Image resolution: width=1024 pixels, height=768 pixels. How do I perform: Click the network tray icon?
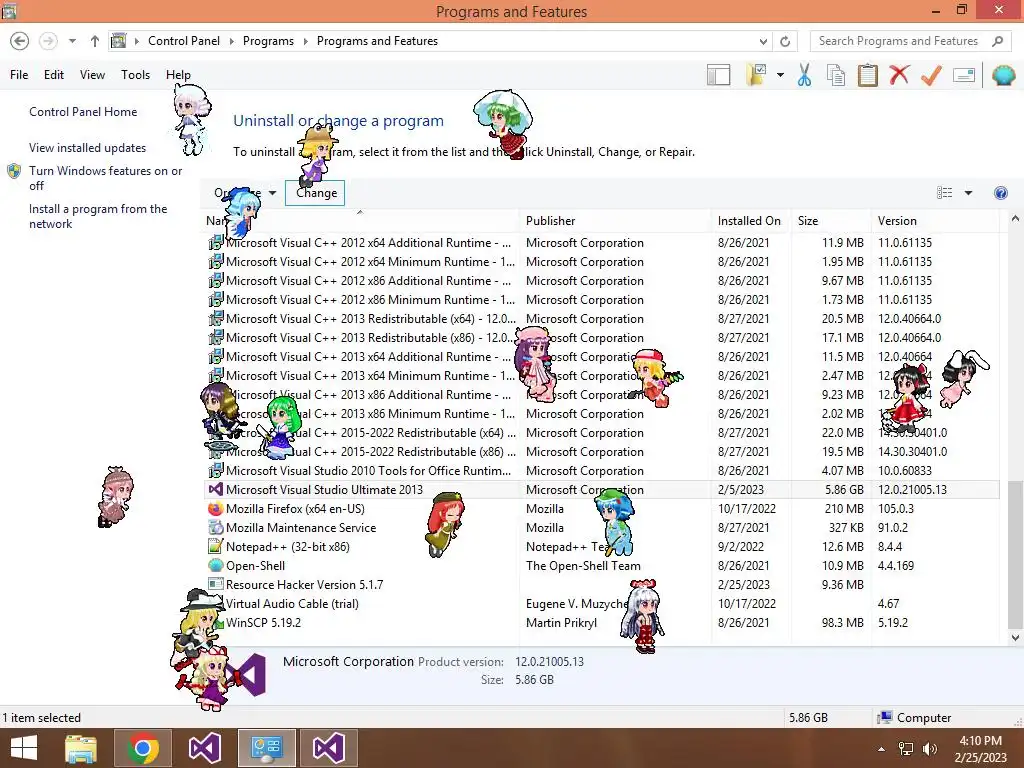coord(906,749)
